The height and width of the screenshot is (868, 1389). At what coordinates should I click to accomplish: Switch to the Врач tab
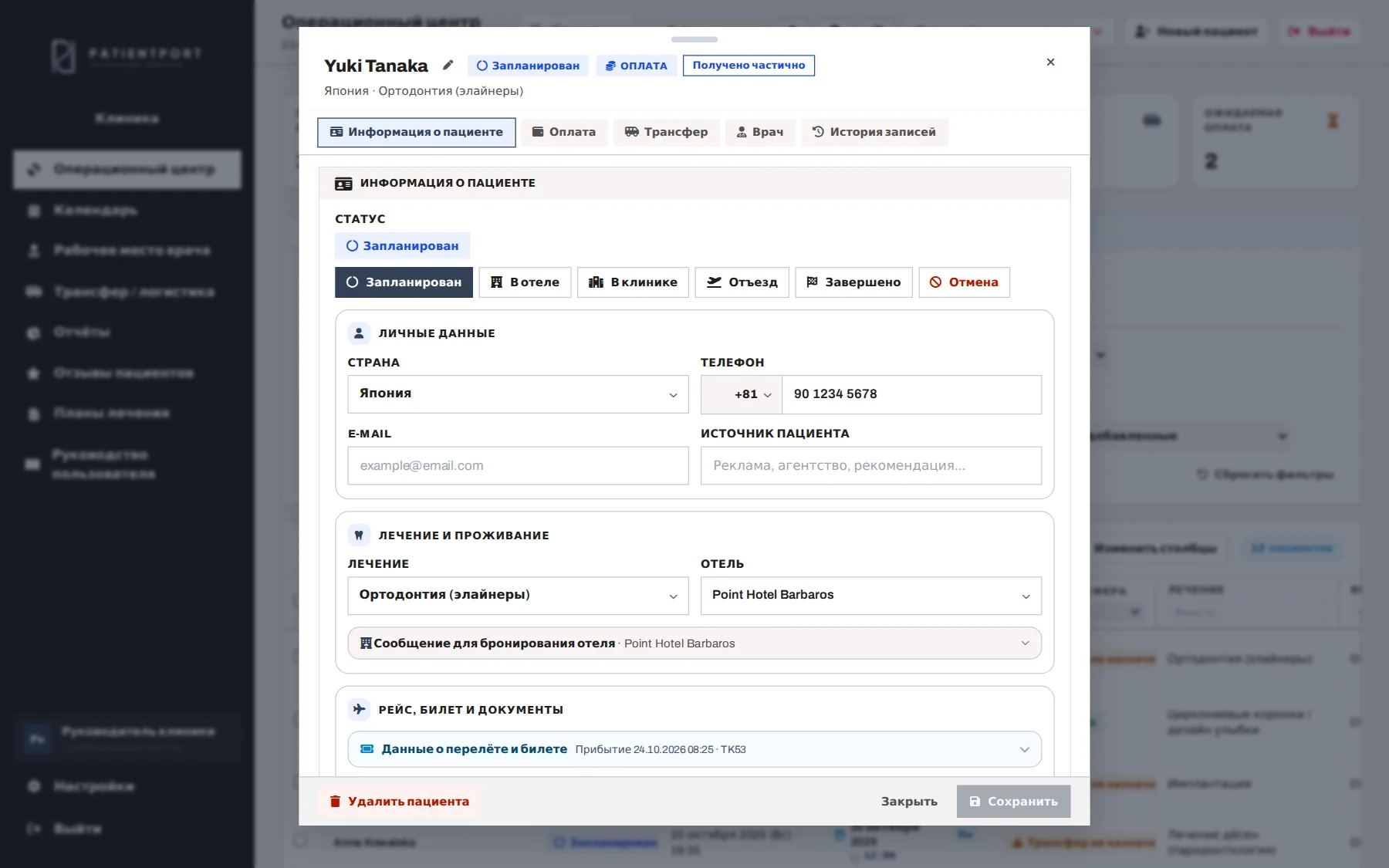760,132
